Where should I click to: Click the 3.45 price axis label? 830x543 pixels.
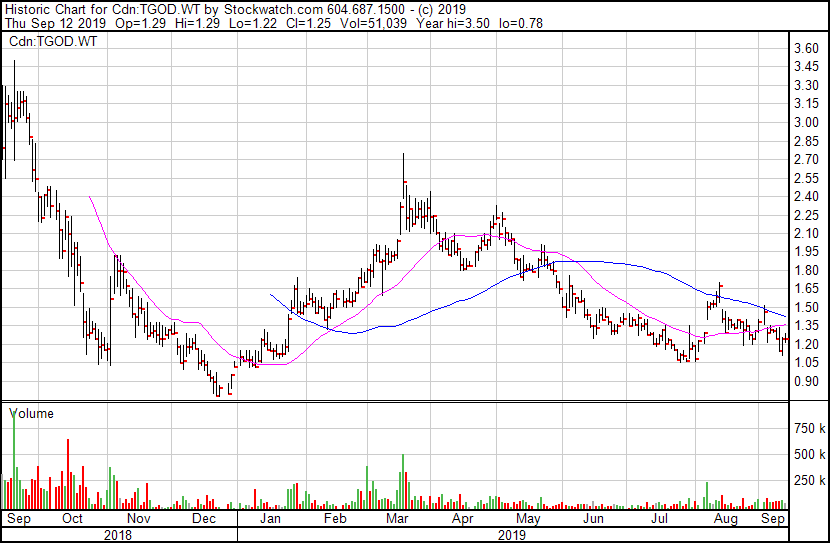point(807,67)
